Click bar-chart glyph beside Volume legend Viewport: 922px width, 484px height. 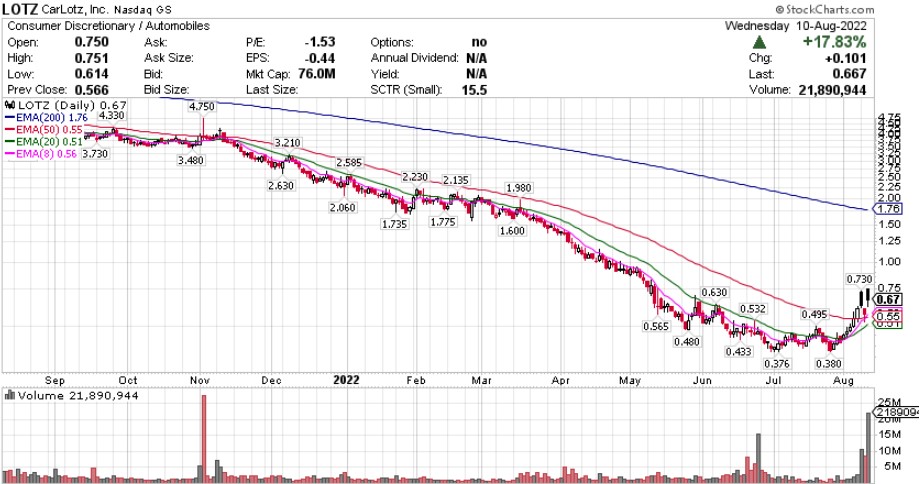[x=9, y=395]
